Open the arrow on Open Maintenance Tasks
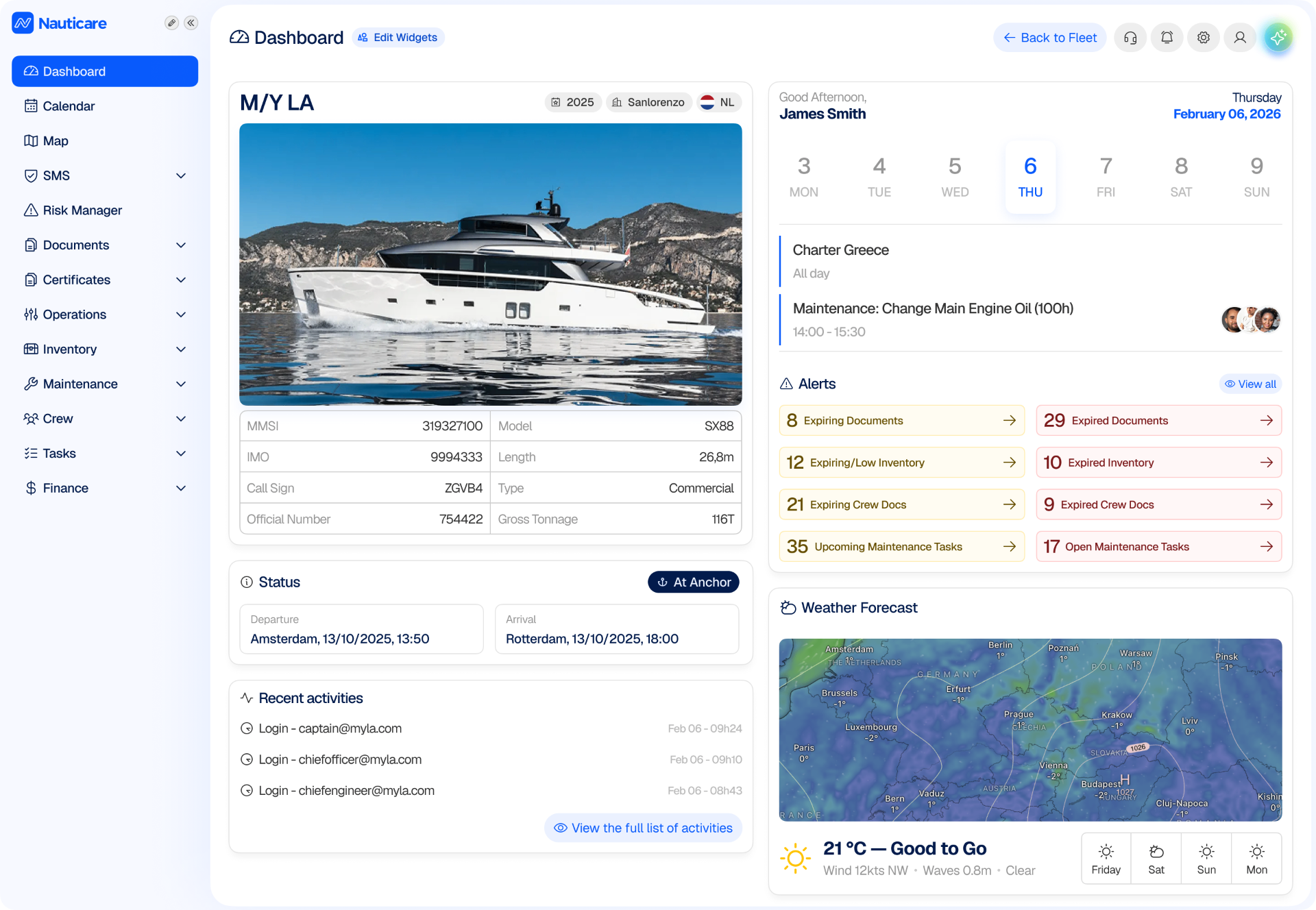 click(1267, 546)
